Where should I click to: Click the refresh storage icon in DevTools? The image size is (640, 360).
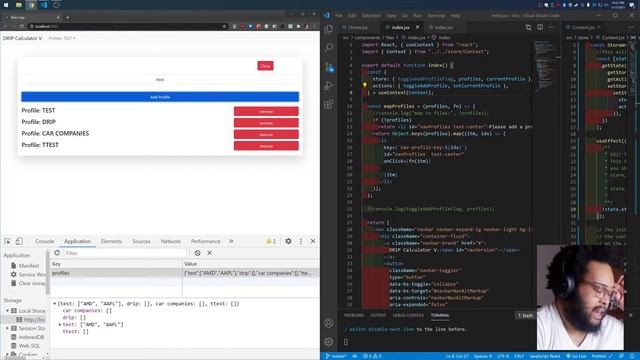[57, 253]
